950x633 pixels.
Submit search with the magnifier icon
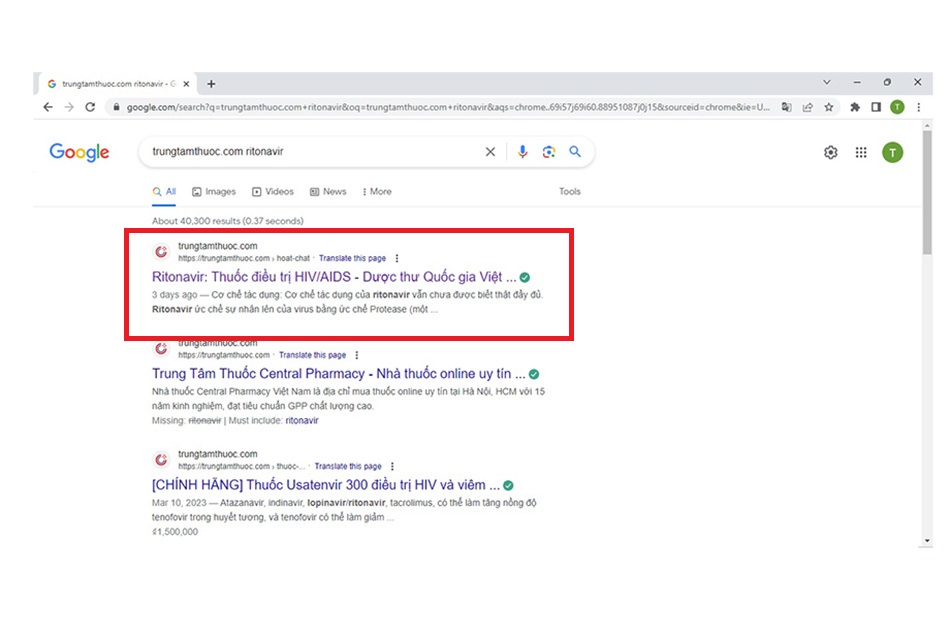[575, 151]
